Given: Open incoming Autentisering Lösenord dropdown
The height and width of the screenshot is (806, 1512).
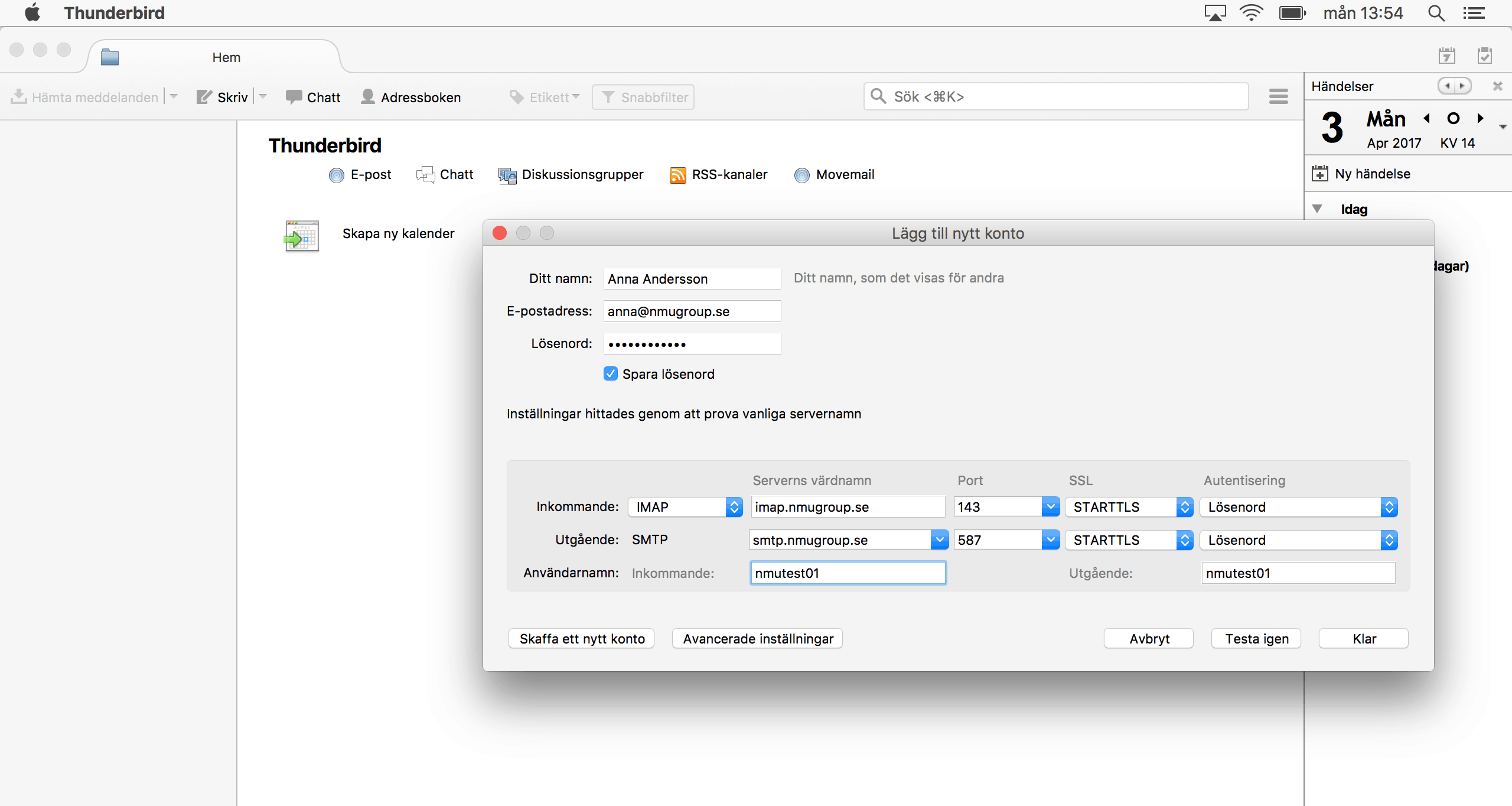Looking at the screenshot, I should (1299, 507).
